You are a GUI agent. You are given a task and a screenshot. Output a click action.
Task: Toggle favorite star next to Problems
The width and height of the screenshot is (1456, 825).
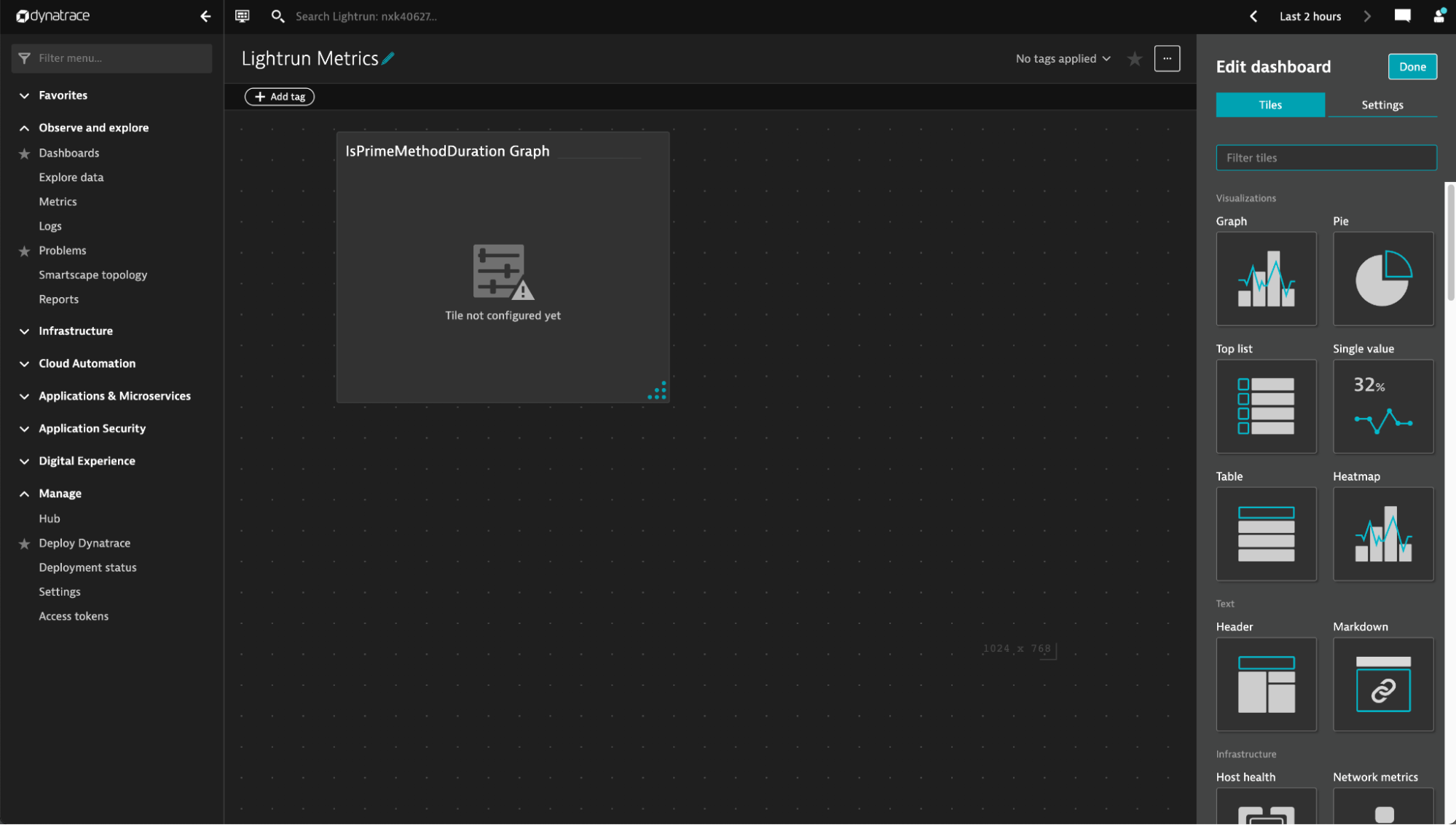pyautogui.click(x=24, y=251)
